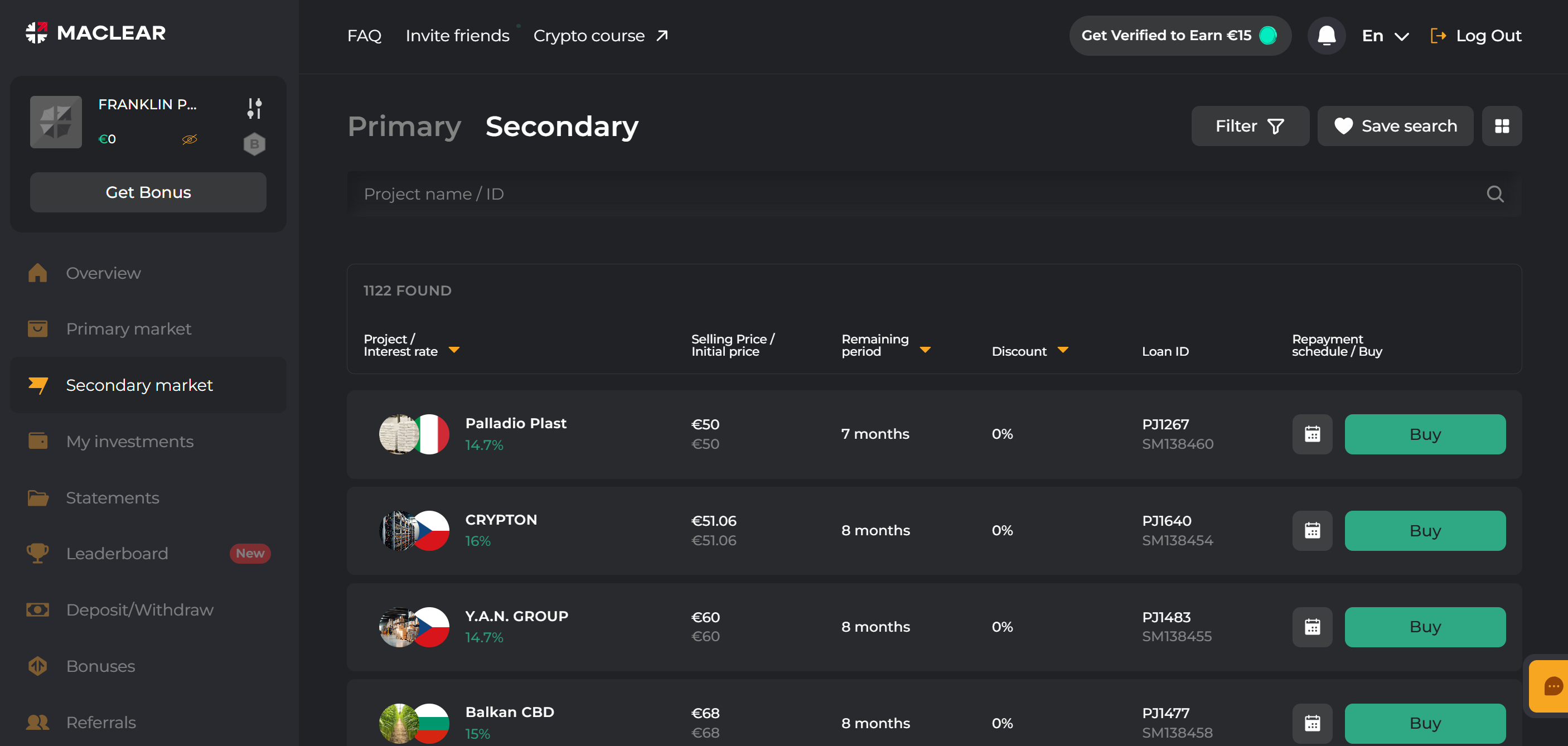Click Franklin profile avatar thumbnail
The height and width of the screenshot is (746, 1568).
click(56, 122)
